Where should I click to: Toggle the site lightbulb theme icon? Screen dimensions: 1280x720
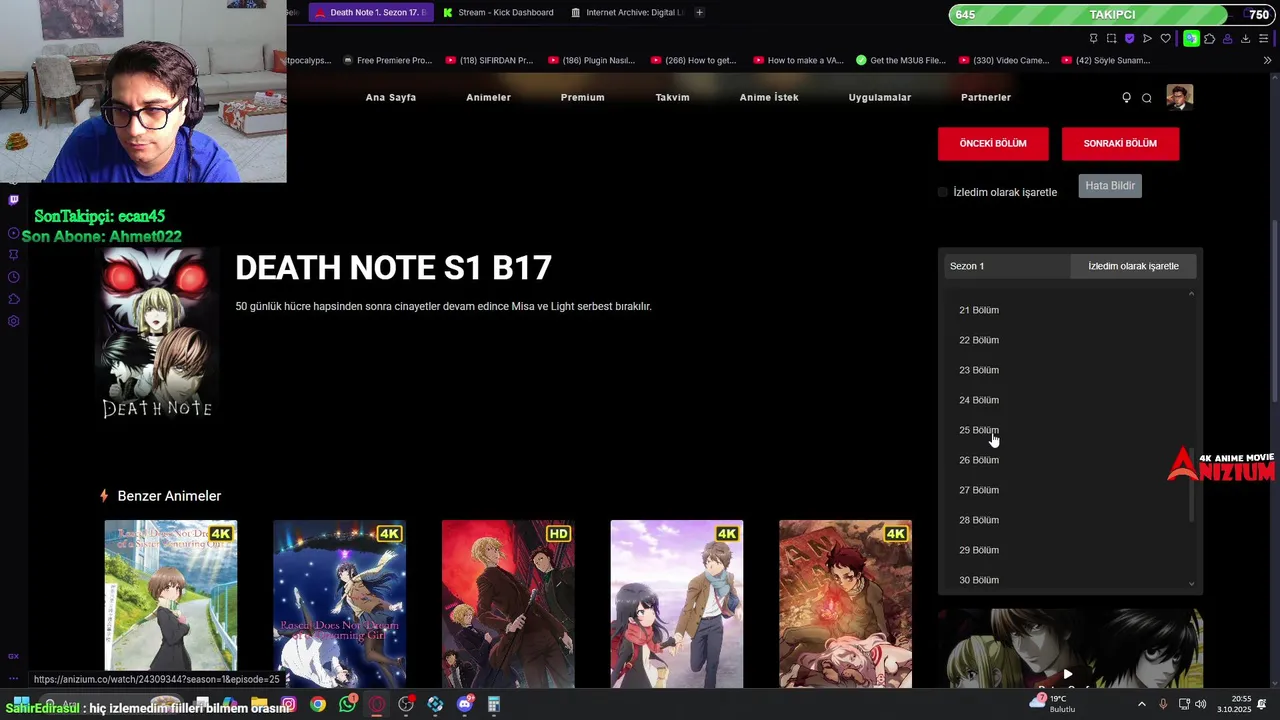pyautogui.click(x=1126, y=97)
